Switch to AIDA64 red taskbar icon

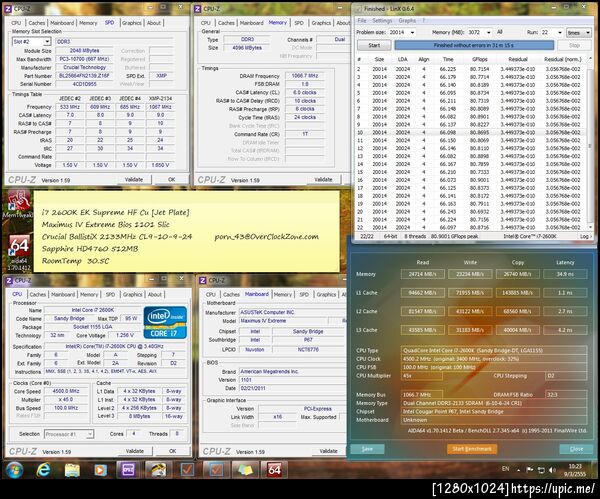pos(274,470)
